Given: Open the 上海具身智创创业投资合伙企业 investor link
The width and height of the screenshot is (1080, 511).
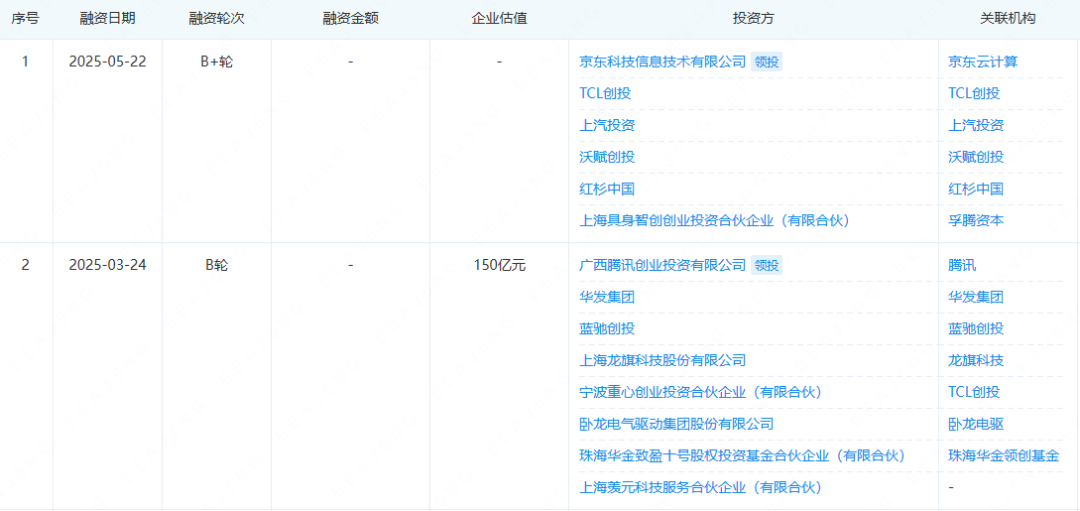Looking at the screenshot, I should tap(714, 220).
